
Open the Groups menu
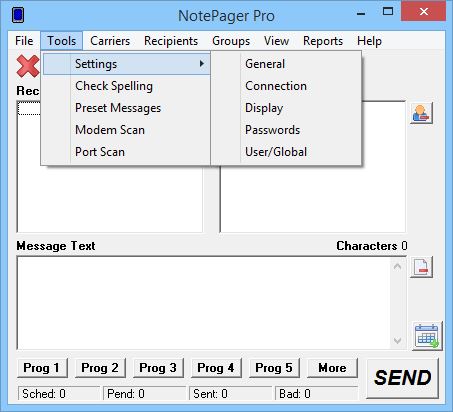coord(231,41)
